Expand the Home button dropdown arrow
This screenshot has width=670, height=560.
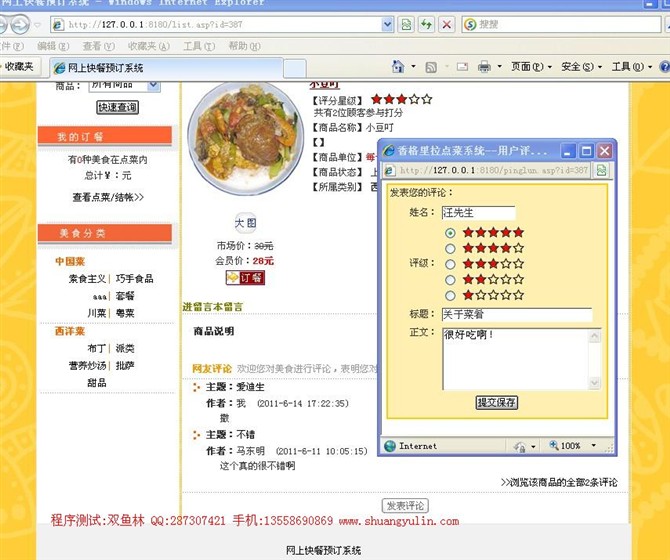(x=413, y=66)
